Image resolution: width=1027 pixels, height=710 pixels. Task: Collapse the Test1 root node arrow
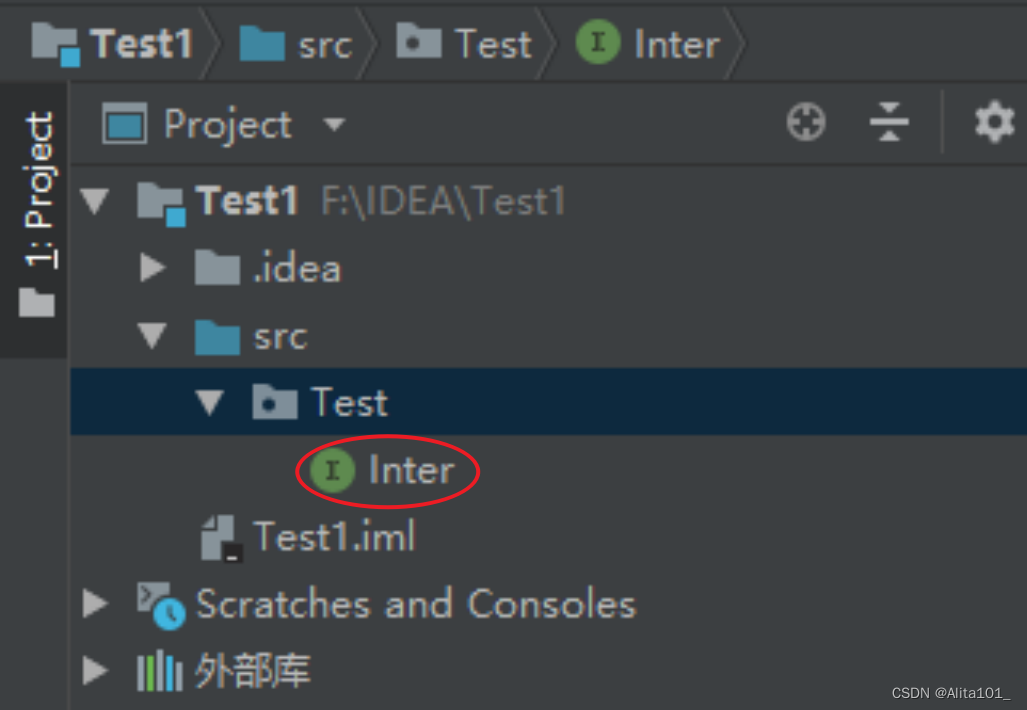coord(95,201)
